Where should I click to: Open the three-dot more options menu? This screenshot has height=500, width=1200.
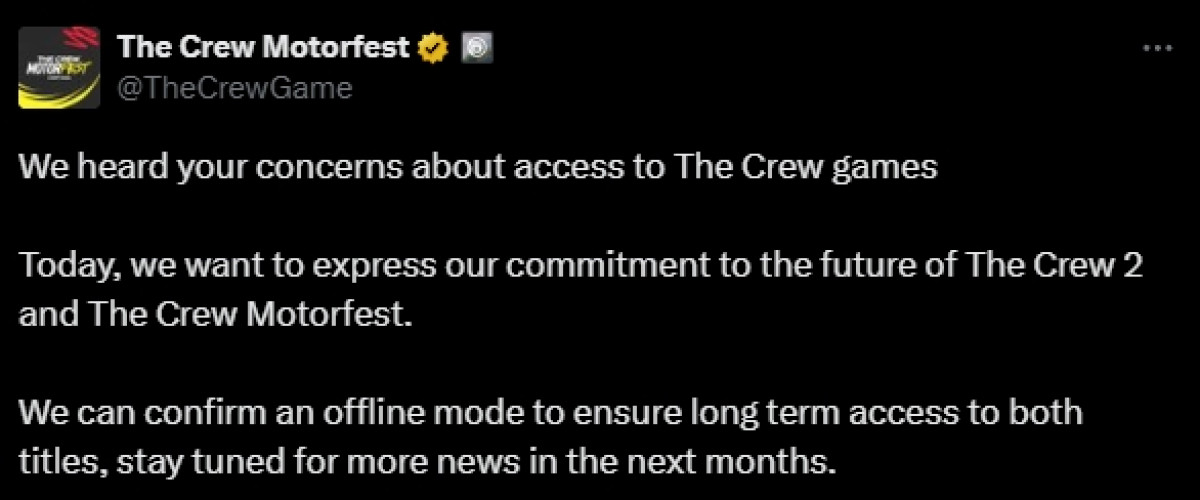pyautogui.click(x=1155, y=49)
